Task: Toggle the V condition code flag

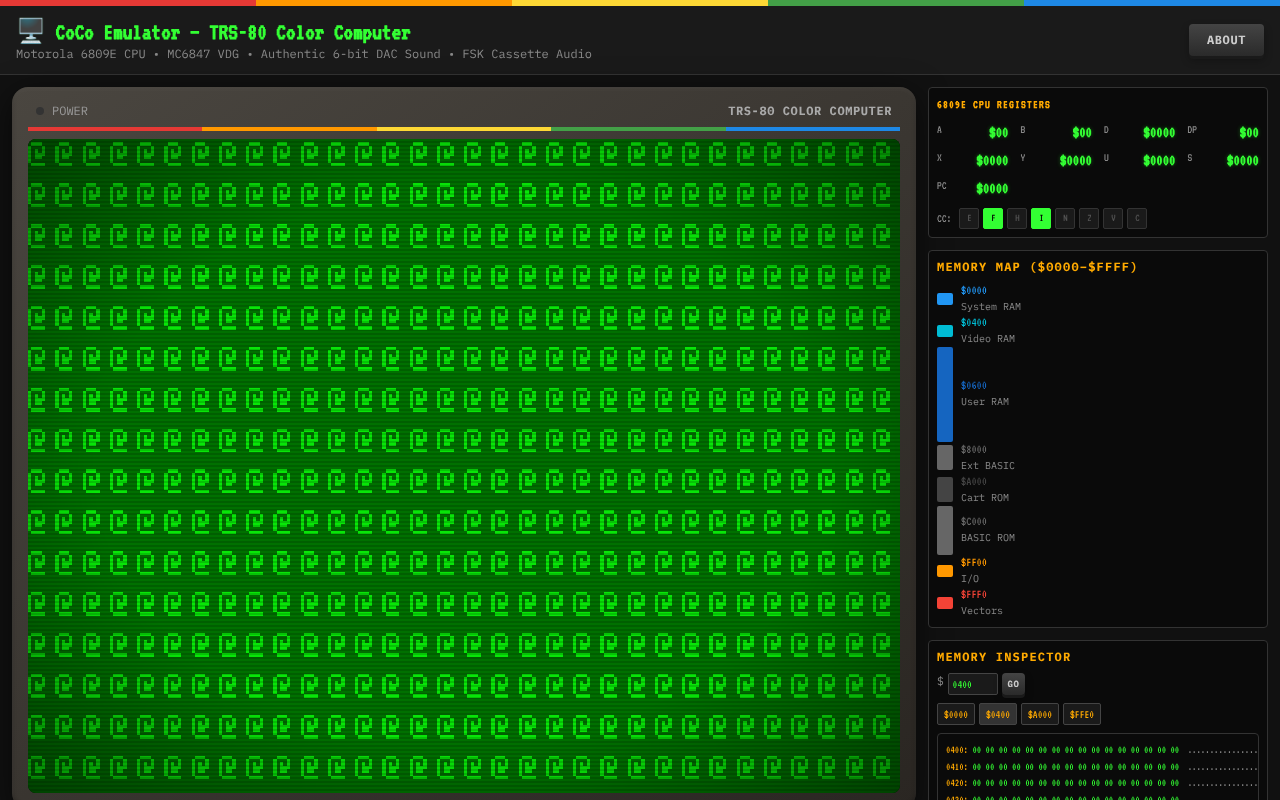Action: [x=1113, y=219]
